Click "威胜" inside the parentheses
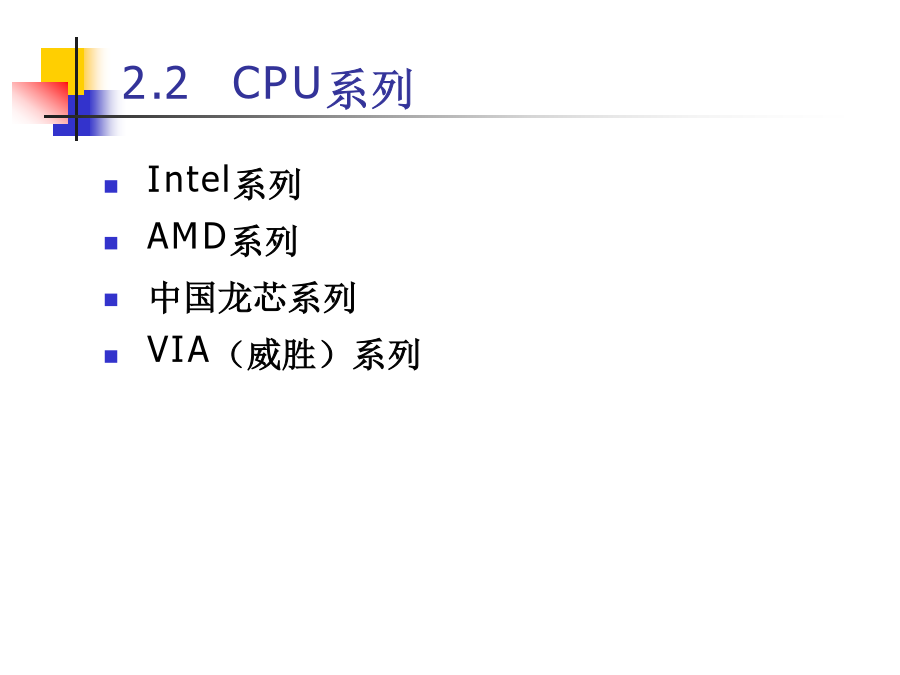This screenshot has height=675, width=900. click(x=281, y=355)
